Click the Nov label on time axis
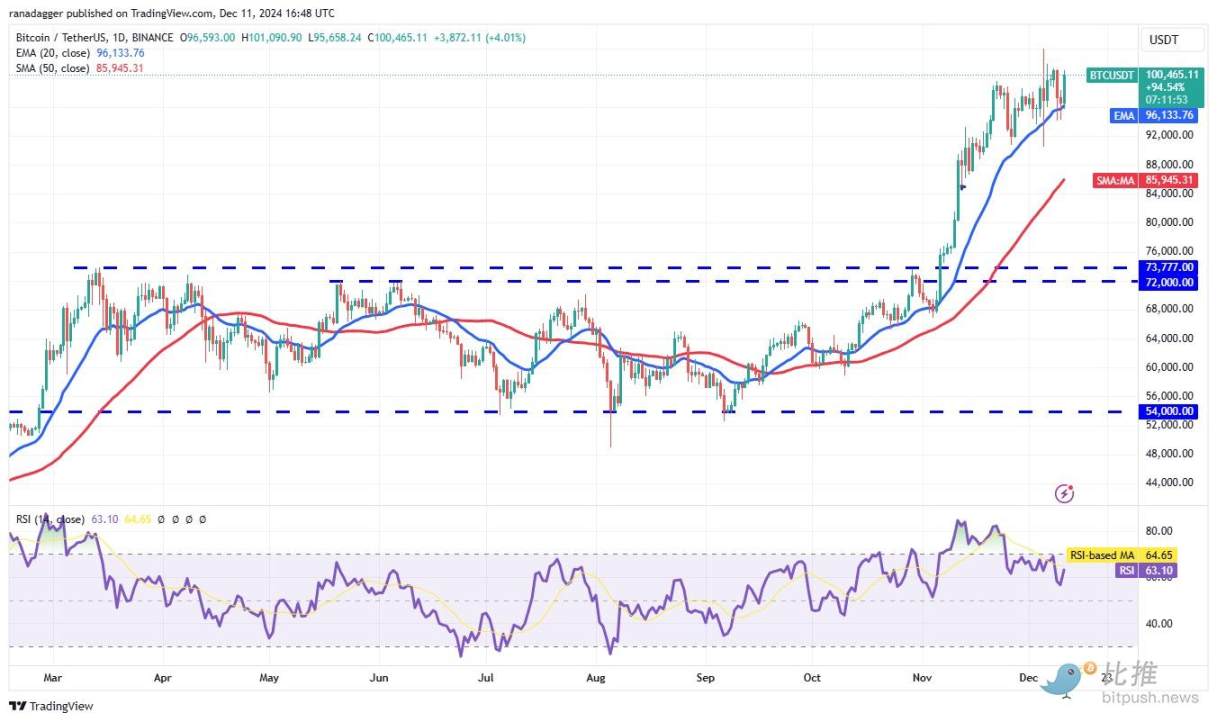1217x722 pixels. pyautogui.click(x=921, y=677)
